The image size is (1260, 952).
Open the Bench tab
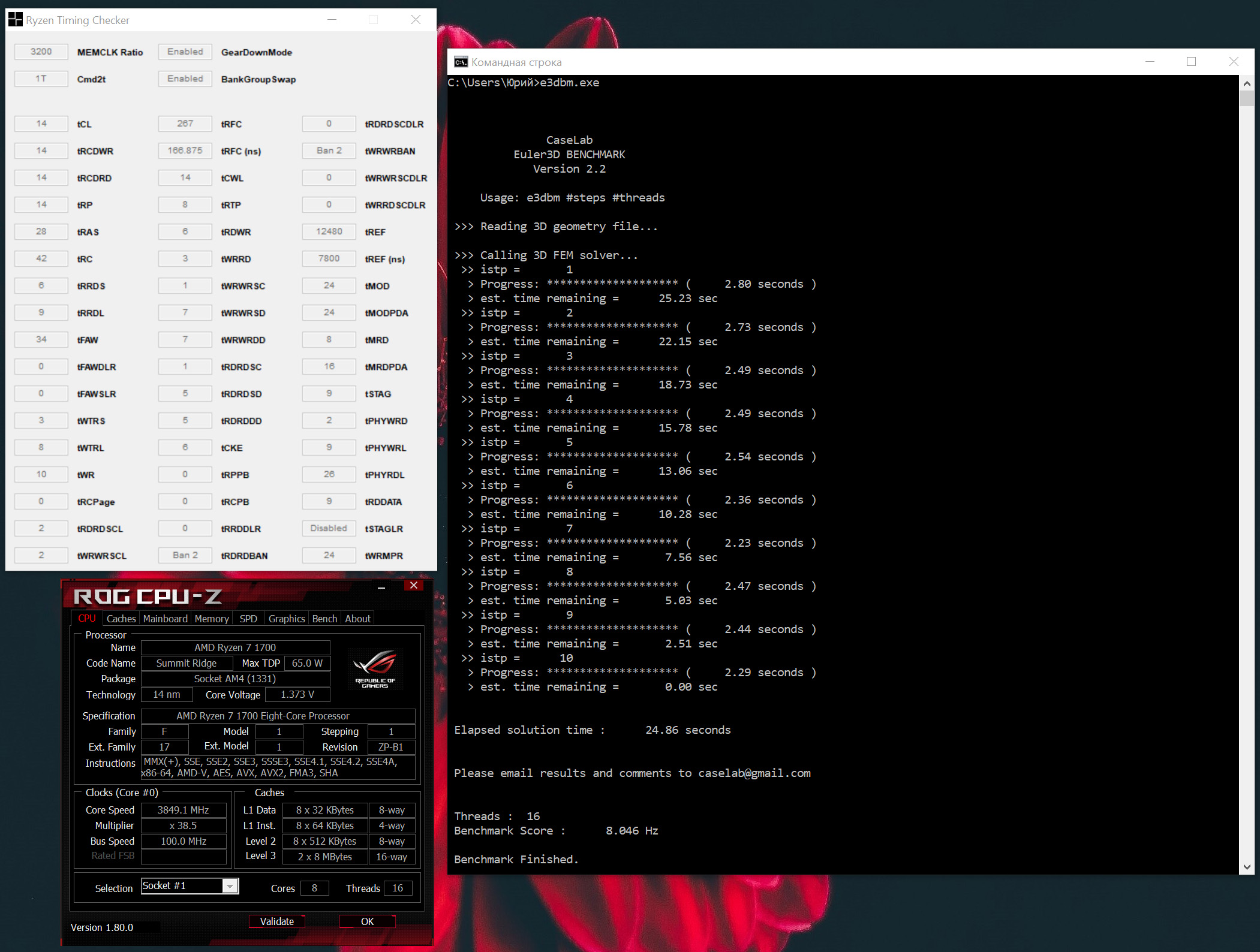coord(324,619)
